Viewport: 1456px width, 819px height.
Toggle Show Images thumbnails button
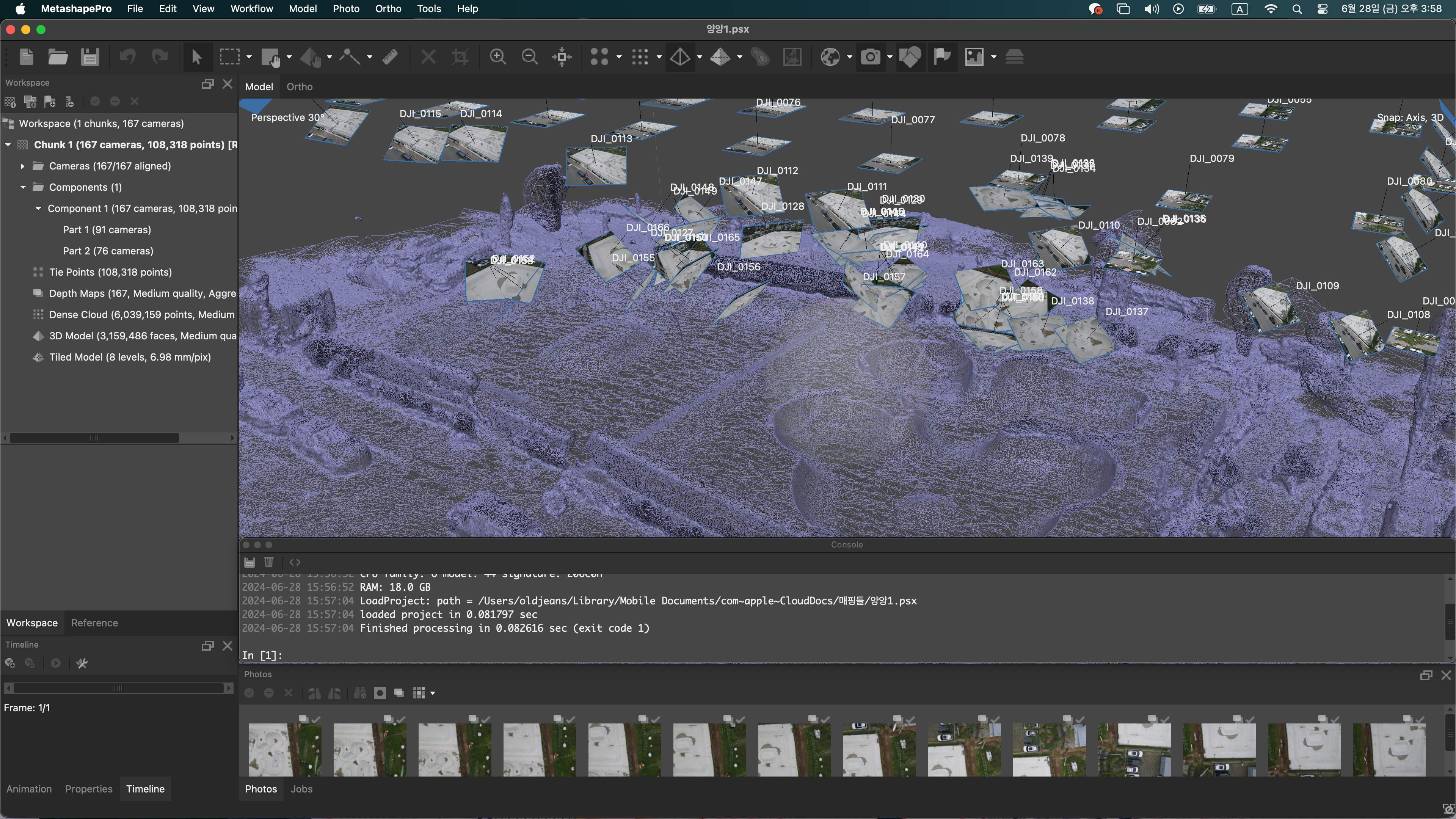(974, 56)
